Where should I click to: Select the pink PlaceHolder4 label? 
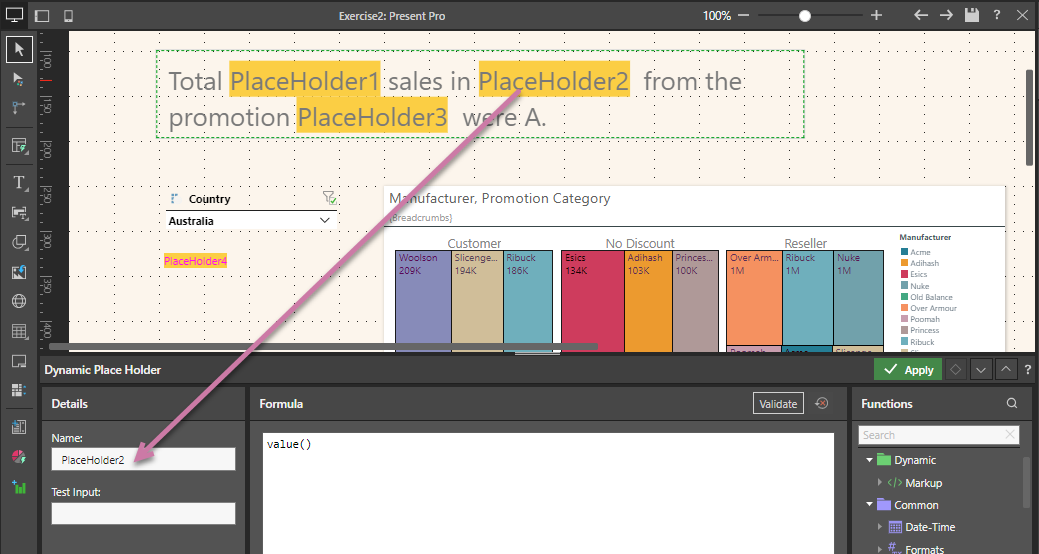195,261
